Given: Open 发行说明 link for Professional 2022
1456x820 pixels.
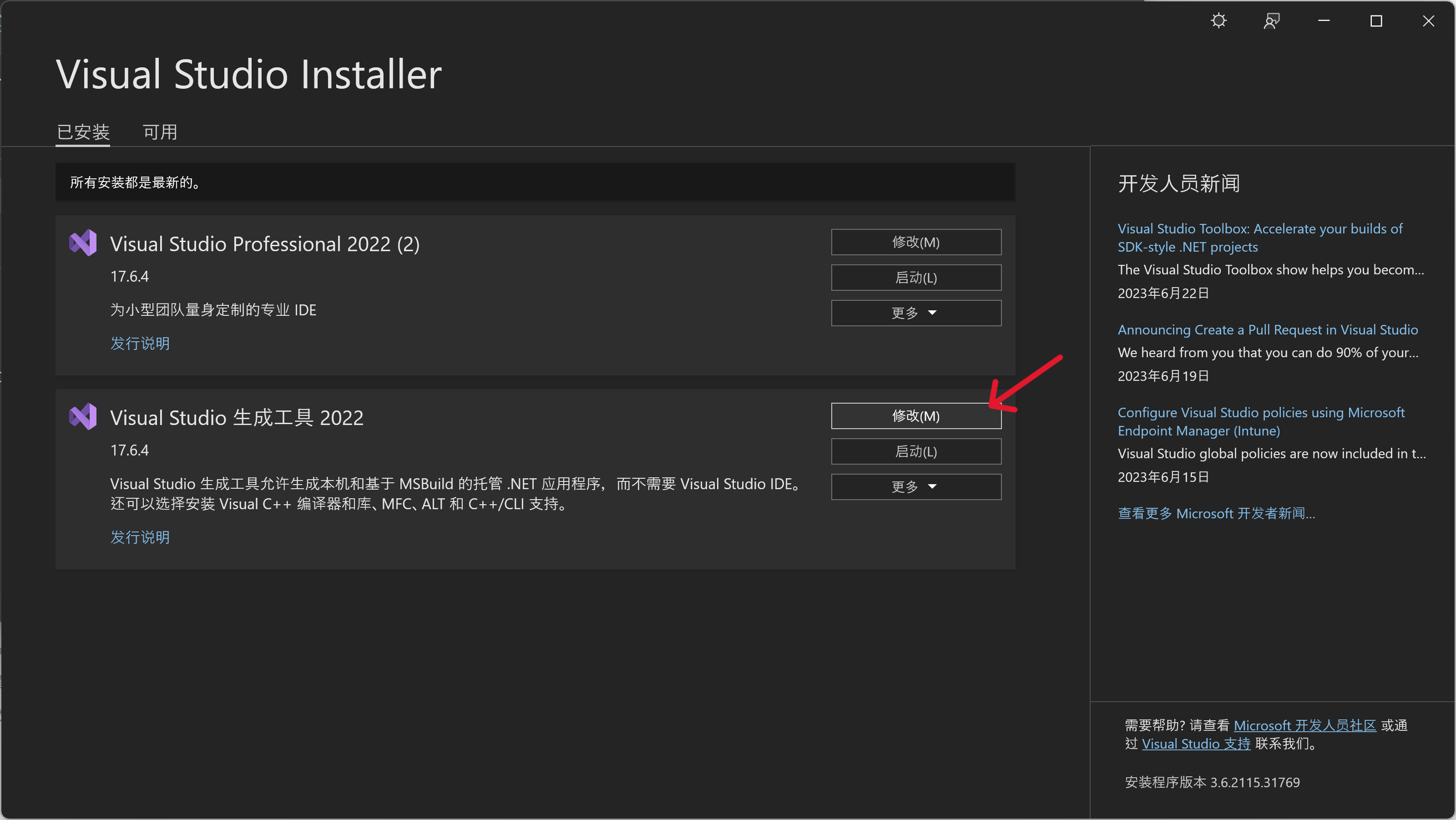Looking at the screenshot, I should pos(140,343).
